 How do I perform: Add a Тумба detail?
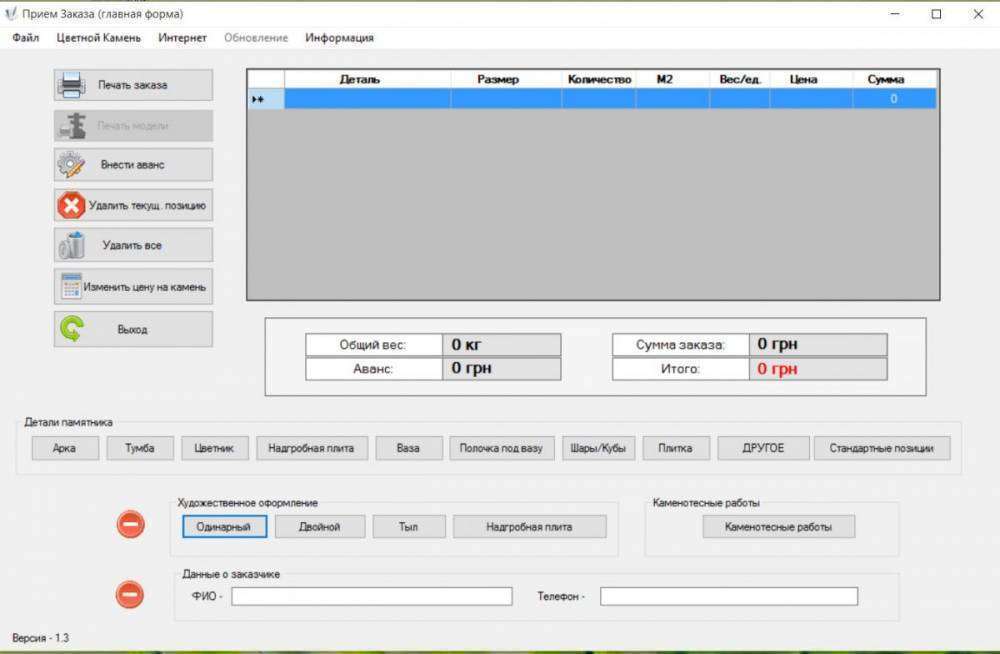[x=140, y=448]
